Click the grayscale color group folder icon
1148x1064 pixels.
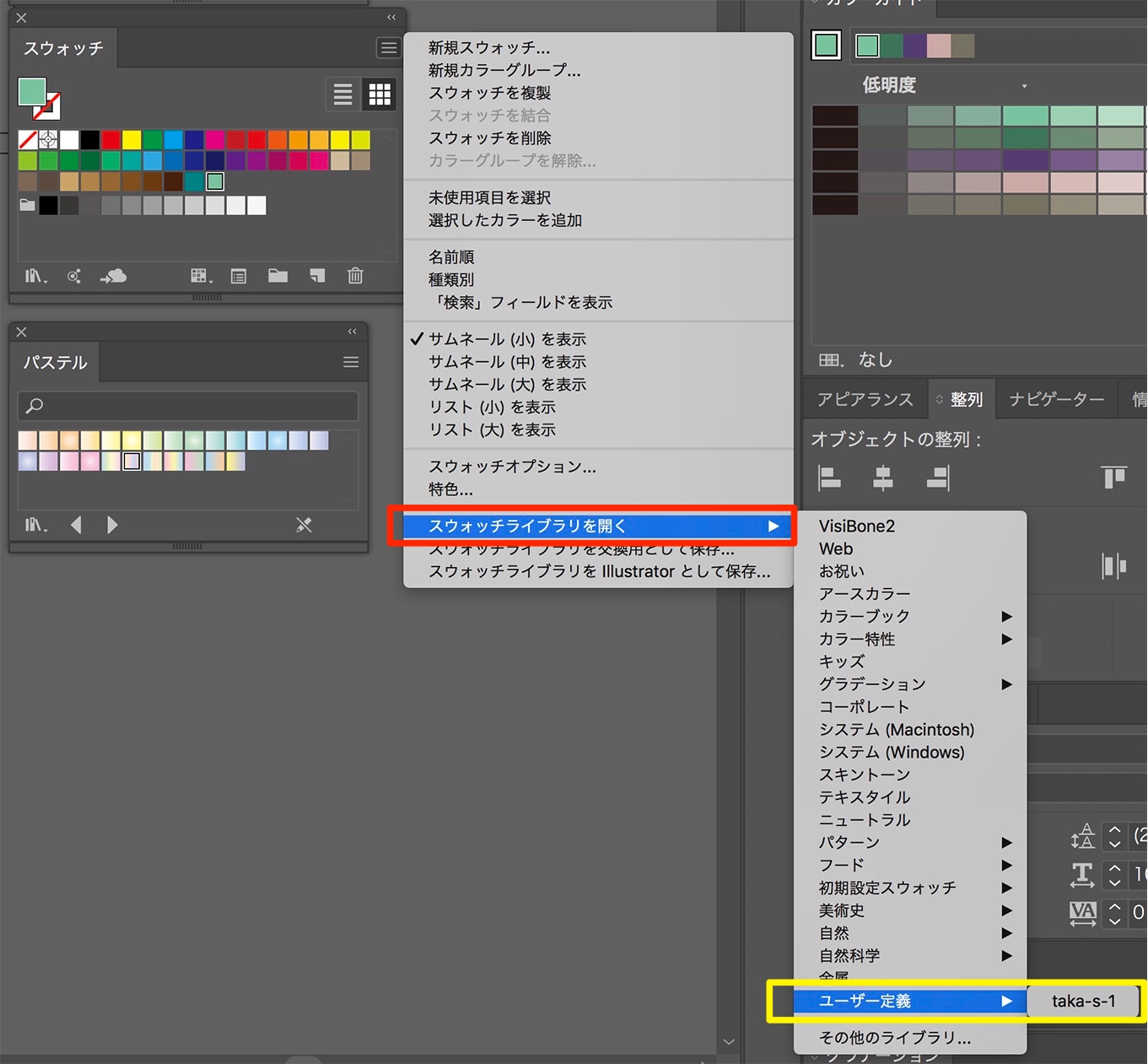(x=28, y=205)
